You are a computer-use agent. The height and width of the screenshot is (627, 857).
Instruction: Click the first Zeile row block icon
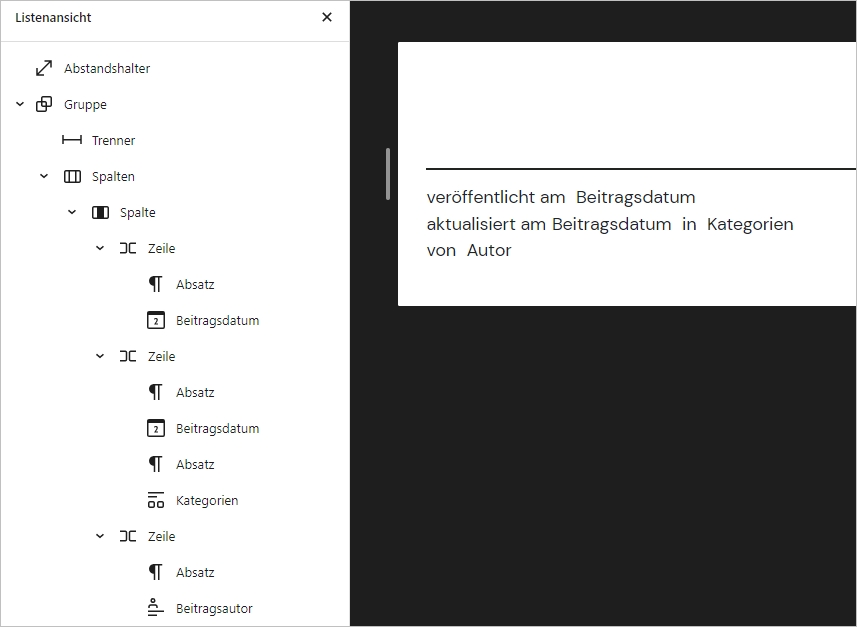click(x=127, y=248)
